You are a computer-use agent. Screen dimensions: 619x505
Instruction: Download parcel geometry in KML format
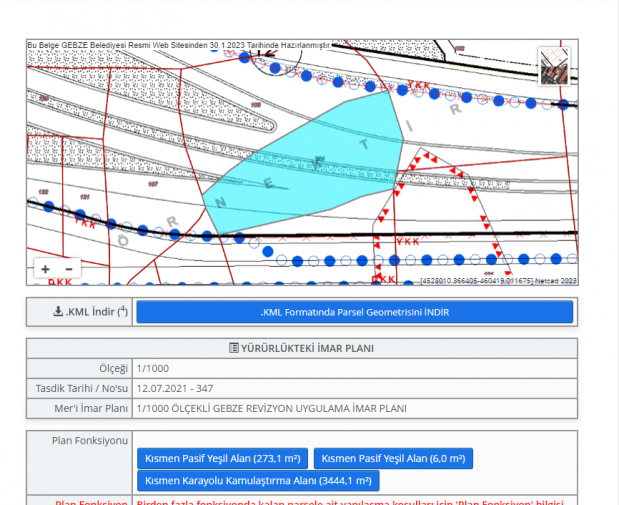point(354,312)
